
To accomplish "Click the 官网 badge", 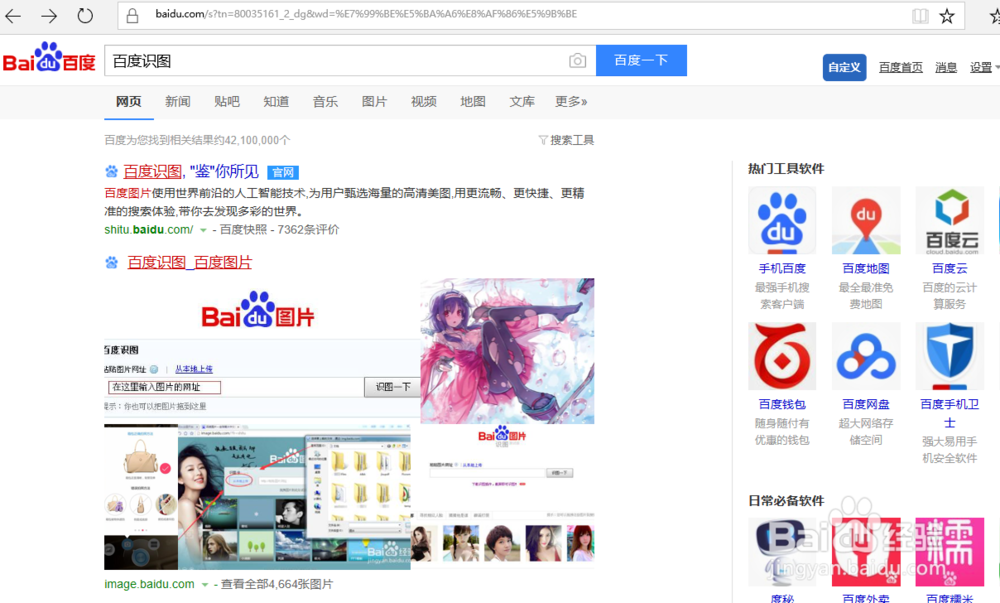I will [283, 172].
